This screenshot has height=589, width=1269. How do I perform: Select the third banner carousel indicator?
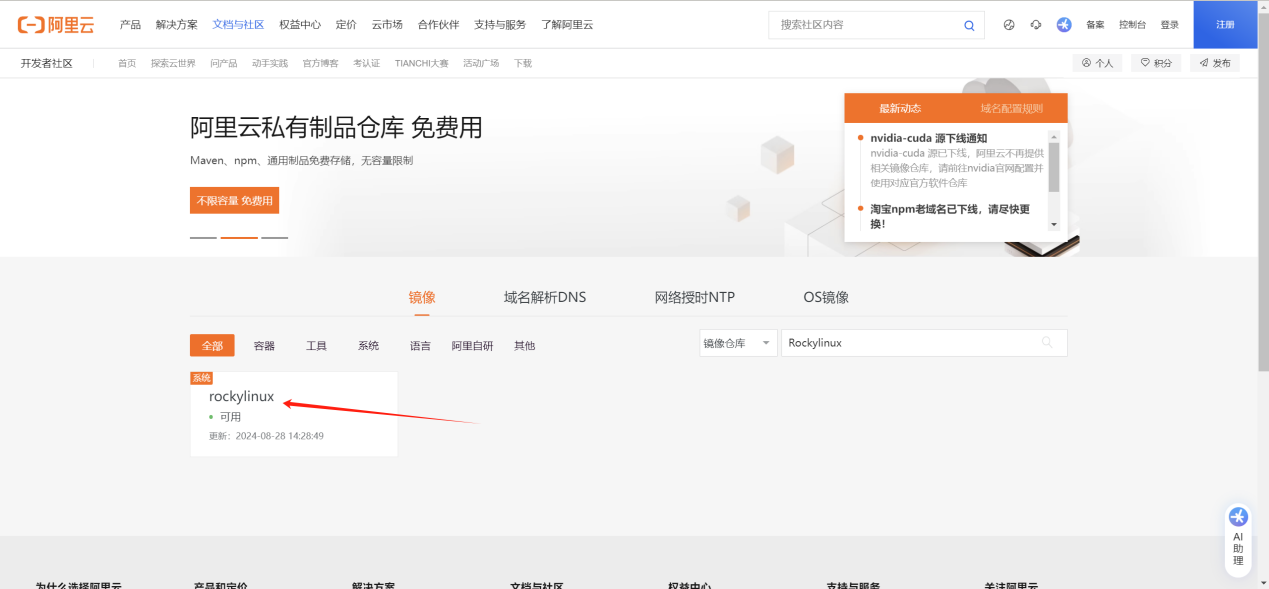tap(274, 238)
